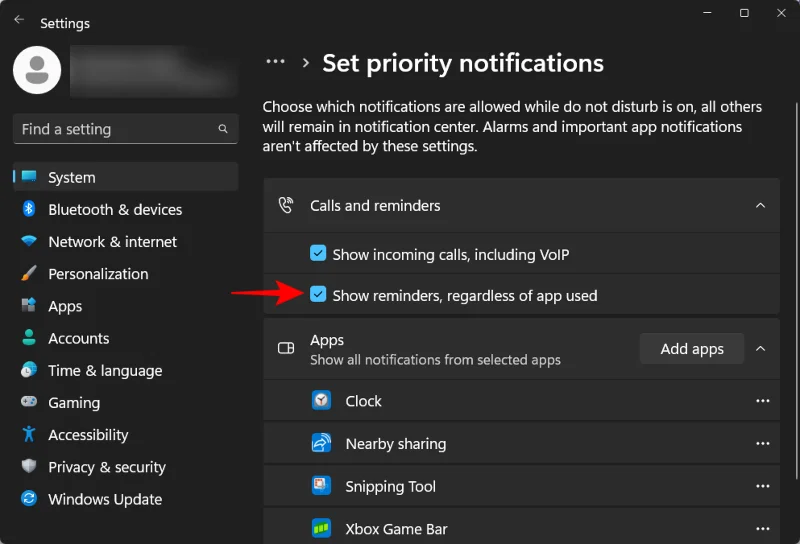Click the Clock app icon

pos(321,401)
